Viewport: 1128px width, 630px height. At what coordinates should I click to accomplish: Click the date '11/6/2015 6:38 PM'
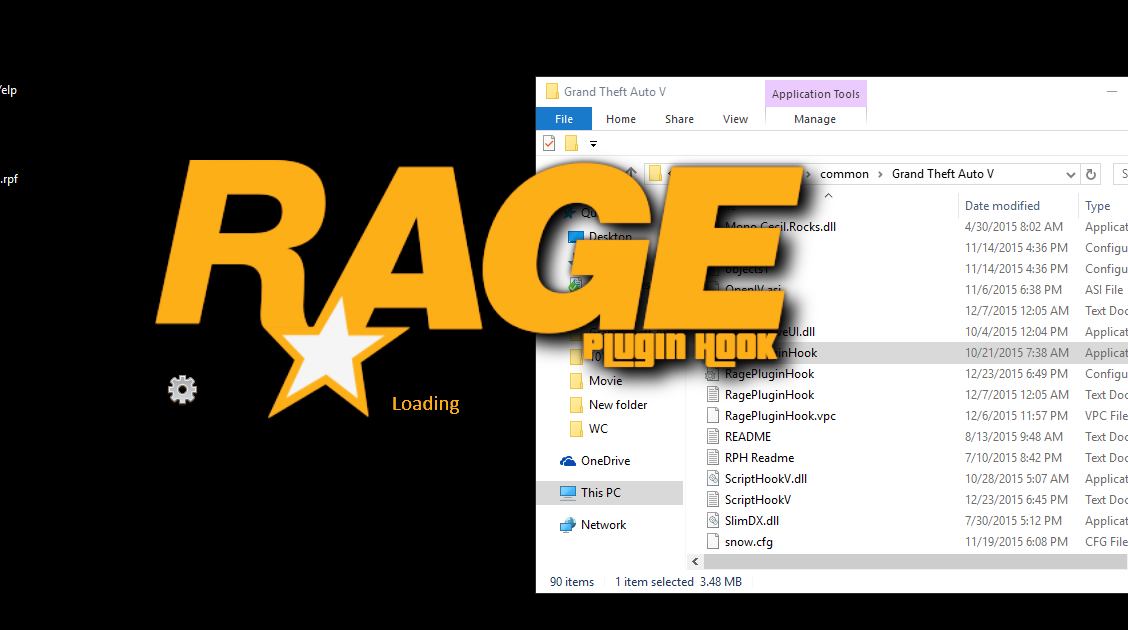[1013, 290]
